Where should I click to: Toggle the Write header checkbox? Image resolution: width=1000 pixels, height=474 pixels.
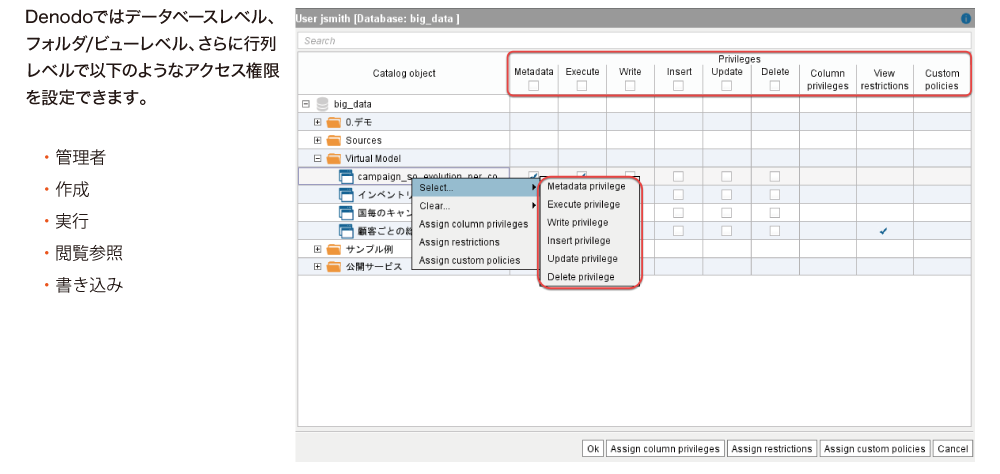[x=630, y=85]
